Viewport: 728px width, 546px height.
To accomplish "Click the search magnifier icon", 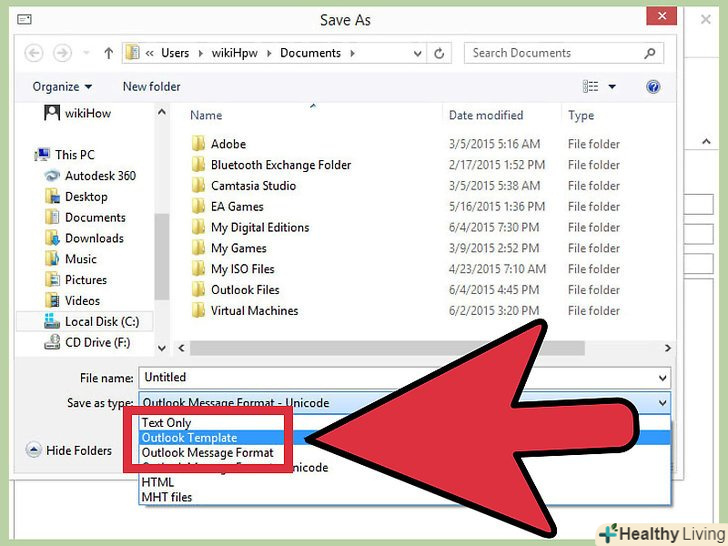I will click(650, 53).
